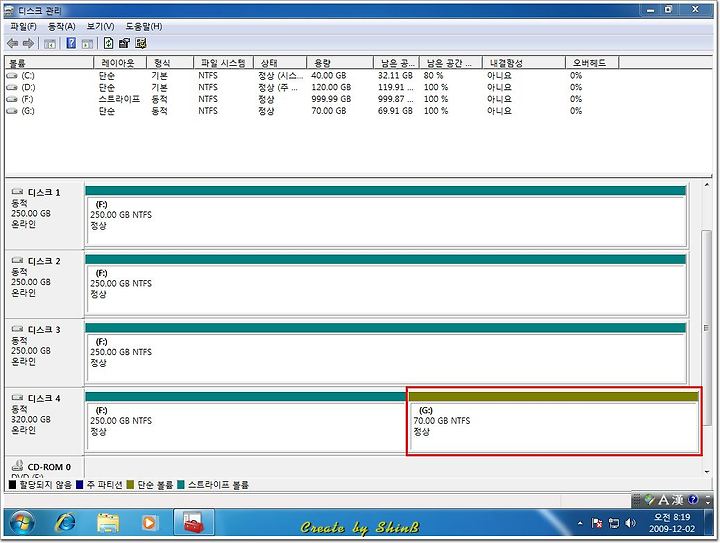
Task: Select the F: 250 GB partition on 디스크 4
Action: tap(246, 422)
